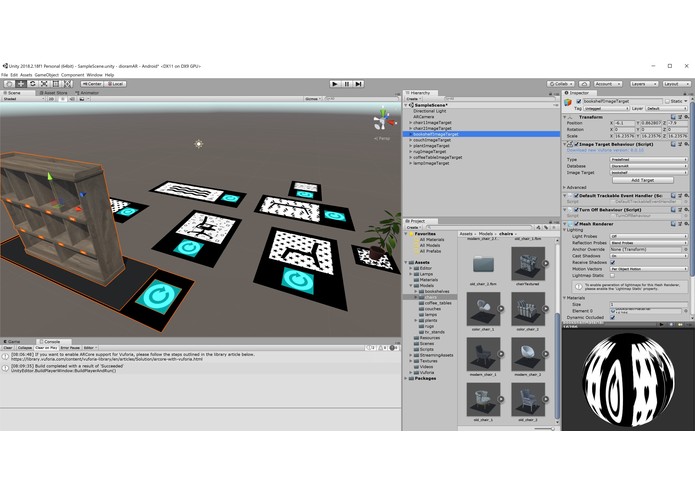
Task: Toggle Center pivot mode button
Action: (92, 84)
